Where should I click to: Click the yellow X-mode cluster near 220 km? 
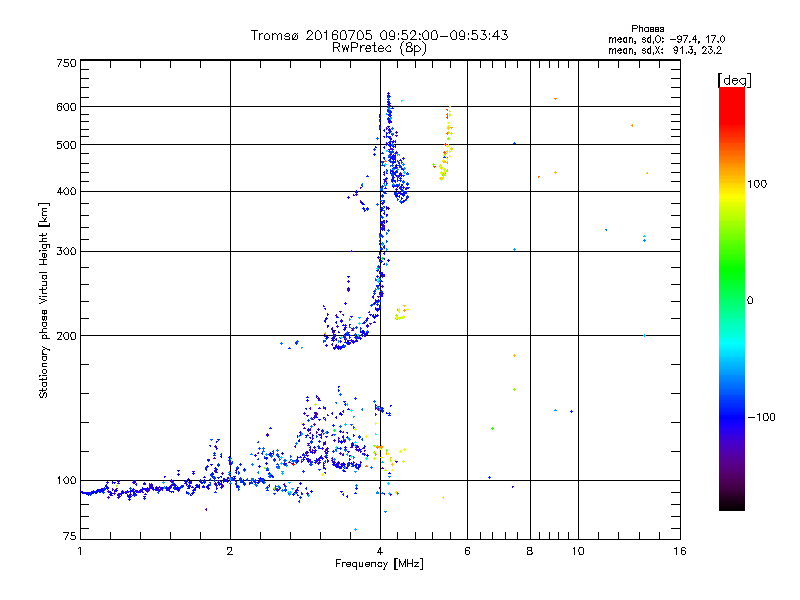tap(402, 313)
